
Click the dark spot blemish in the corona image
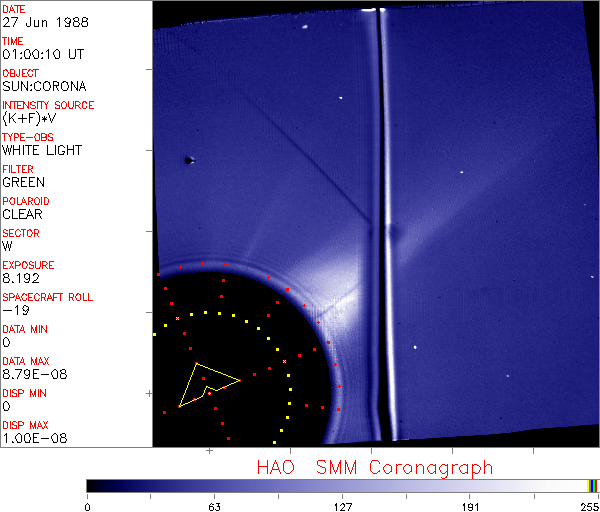[188, 160]
